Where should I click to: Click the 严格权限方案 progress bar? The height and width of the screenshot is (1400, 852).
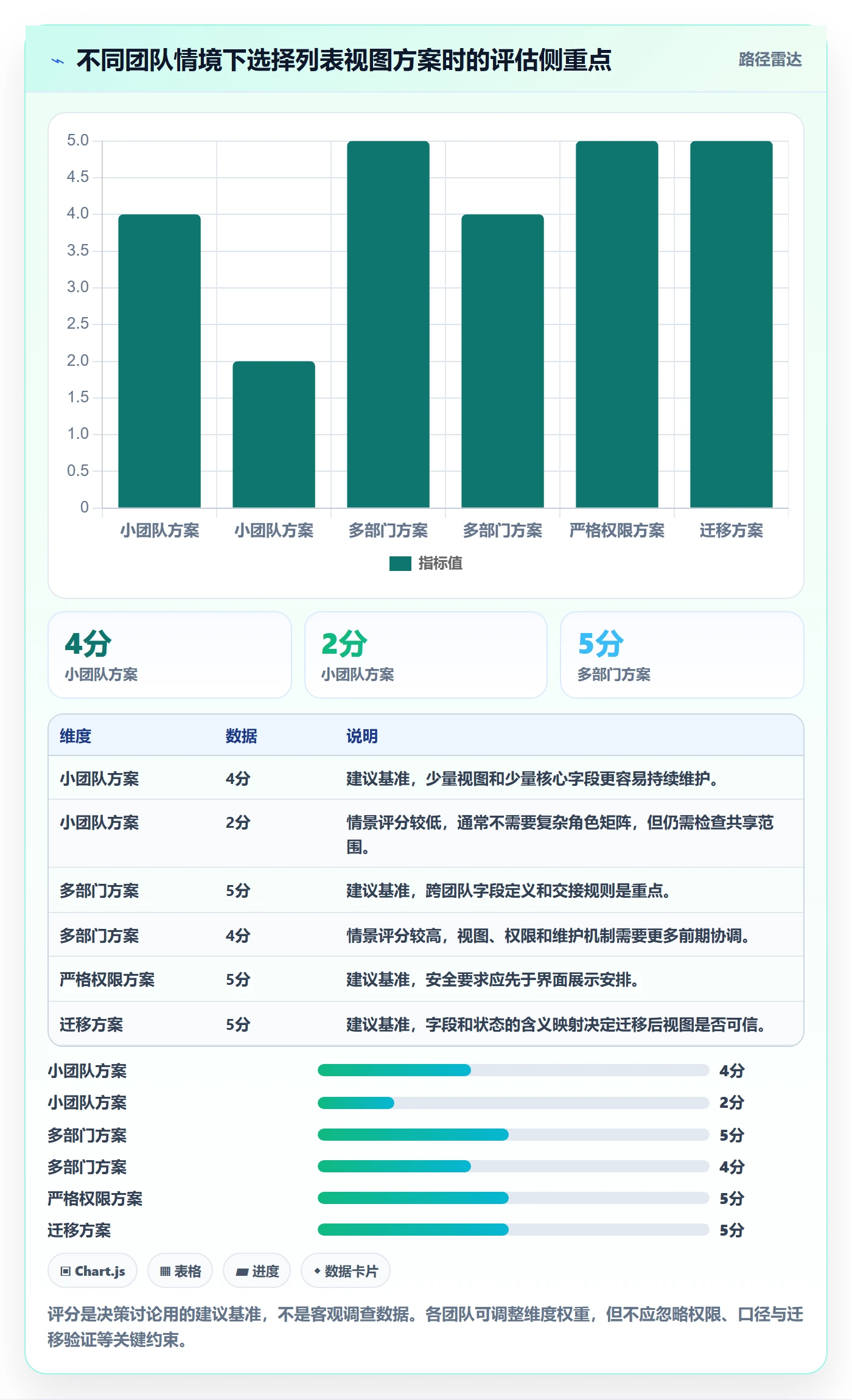pos(514,1198)
